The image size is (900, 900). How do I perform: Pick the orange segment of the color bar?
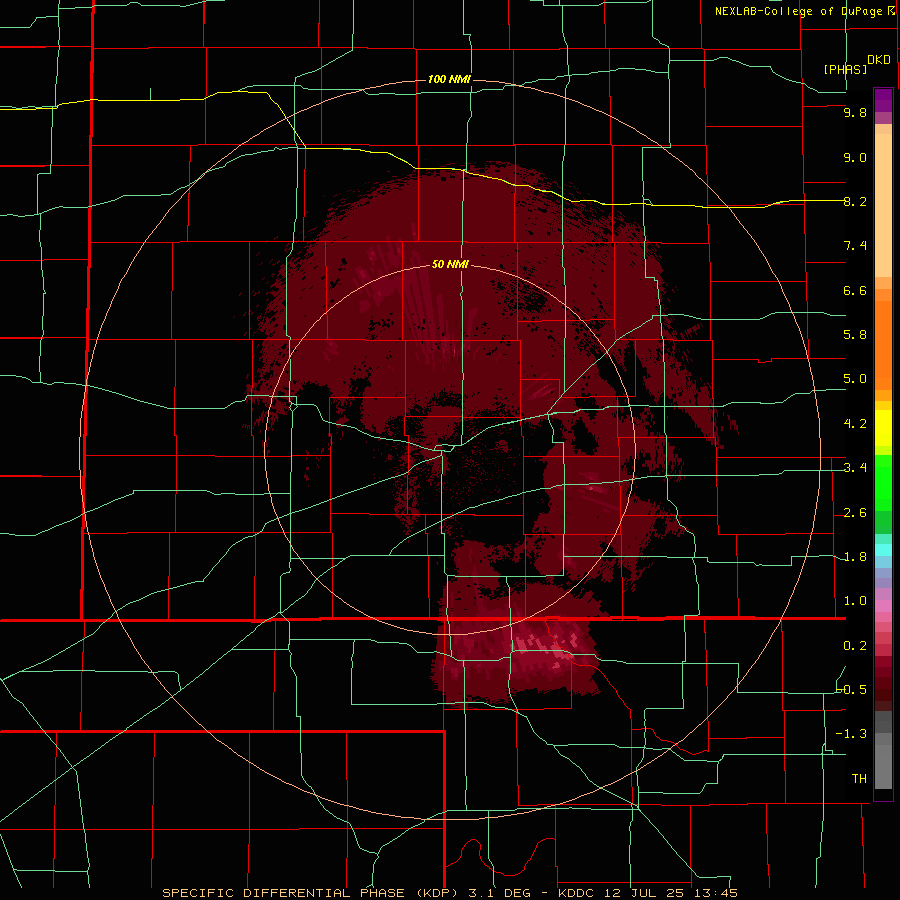pyautogui.click(x=883, y=346)
